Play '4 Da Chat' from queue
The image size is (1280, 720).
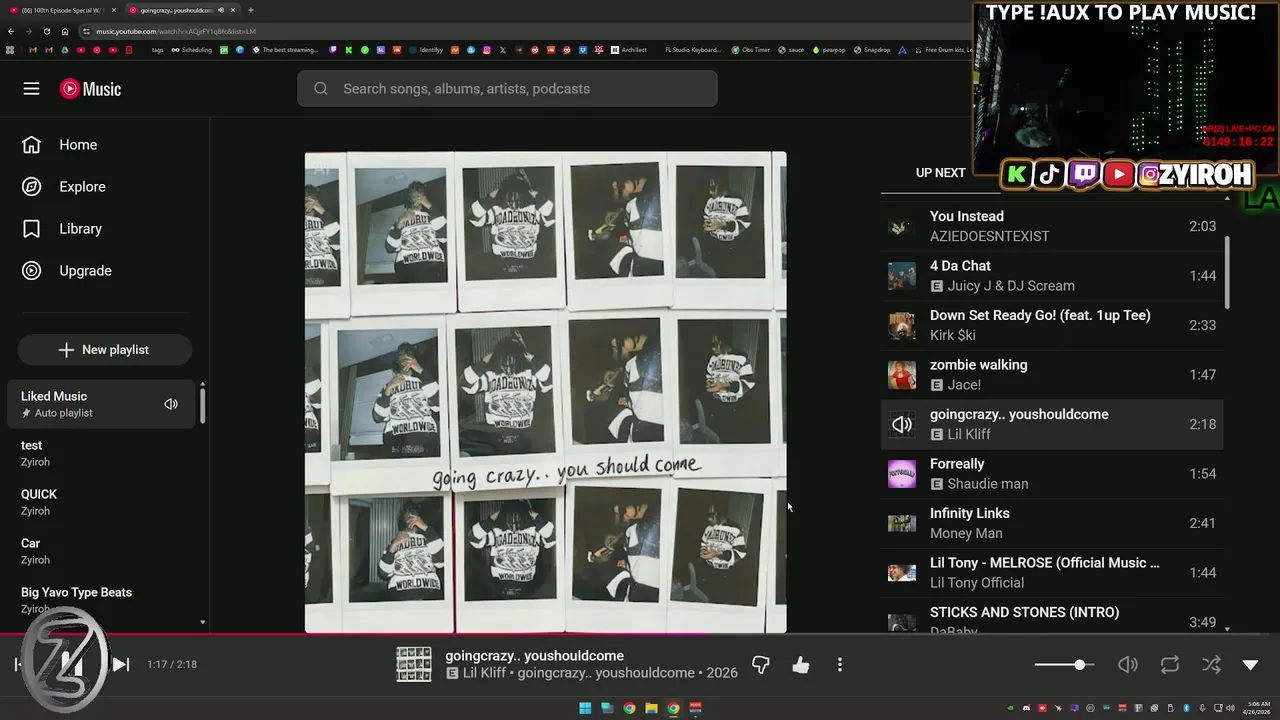[x=1051, y=276]
